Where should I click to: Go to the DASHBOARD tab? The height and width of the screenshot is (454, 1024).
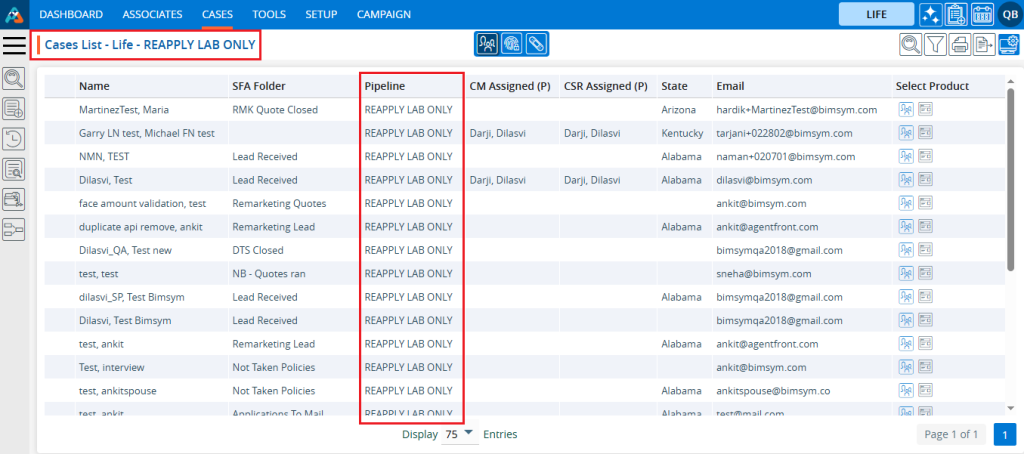[x=71, y=14]
